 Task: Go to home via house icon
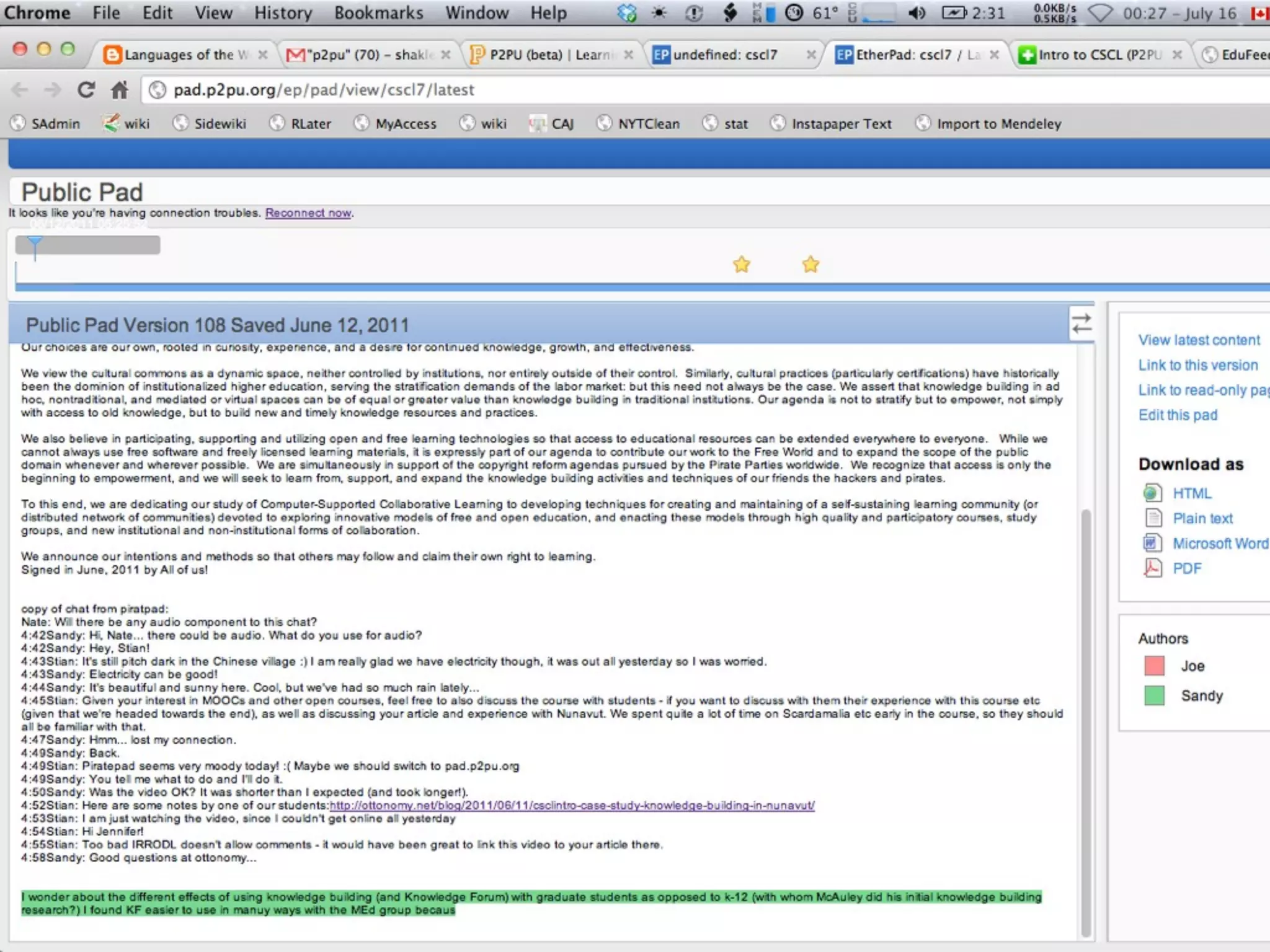(119, 90)
